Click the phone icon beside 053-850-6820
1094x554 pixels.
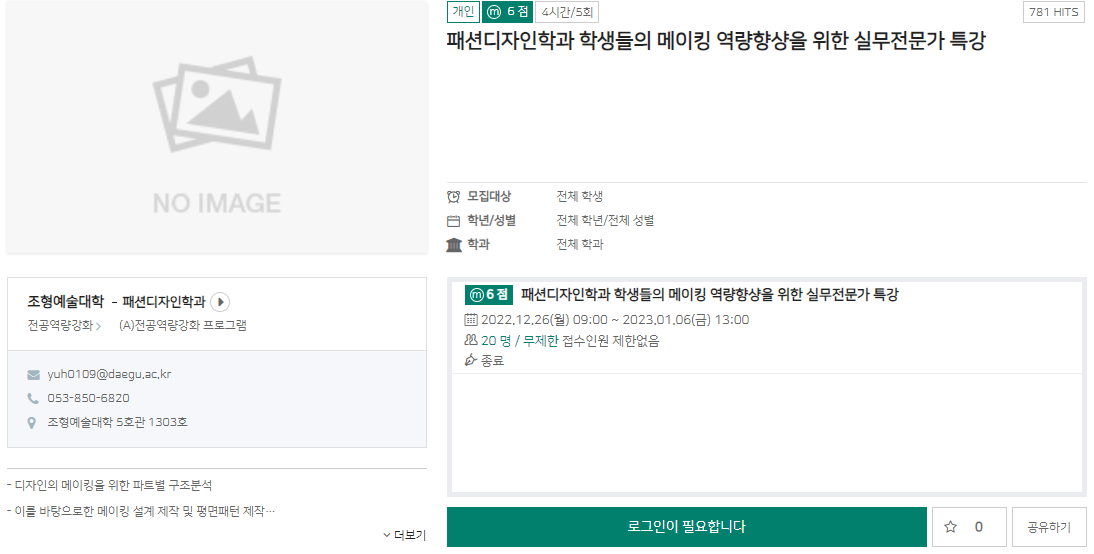[x=33, y=398]
